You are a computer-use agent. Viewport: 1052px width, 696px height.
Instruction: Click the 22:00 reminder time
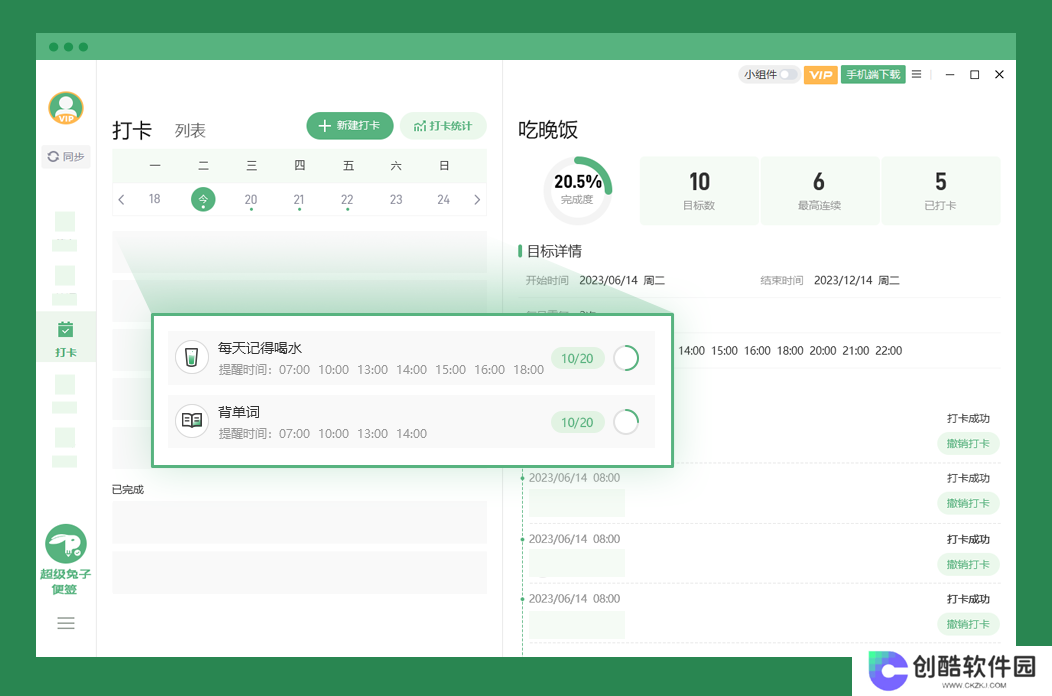point(888,351)
